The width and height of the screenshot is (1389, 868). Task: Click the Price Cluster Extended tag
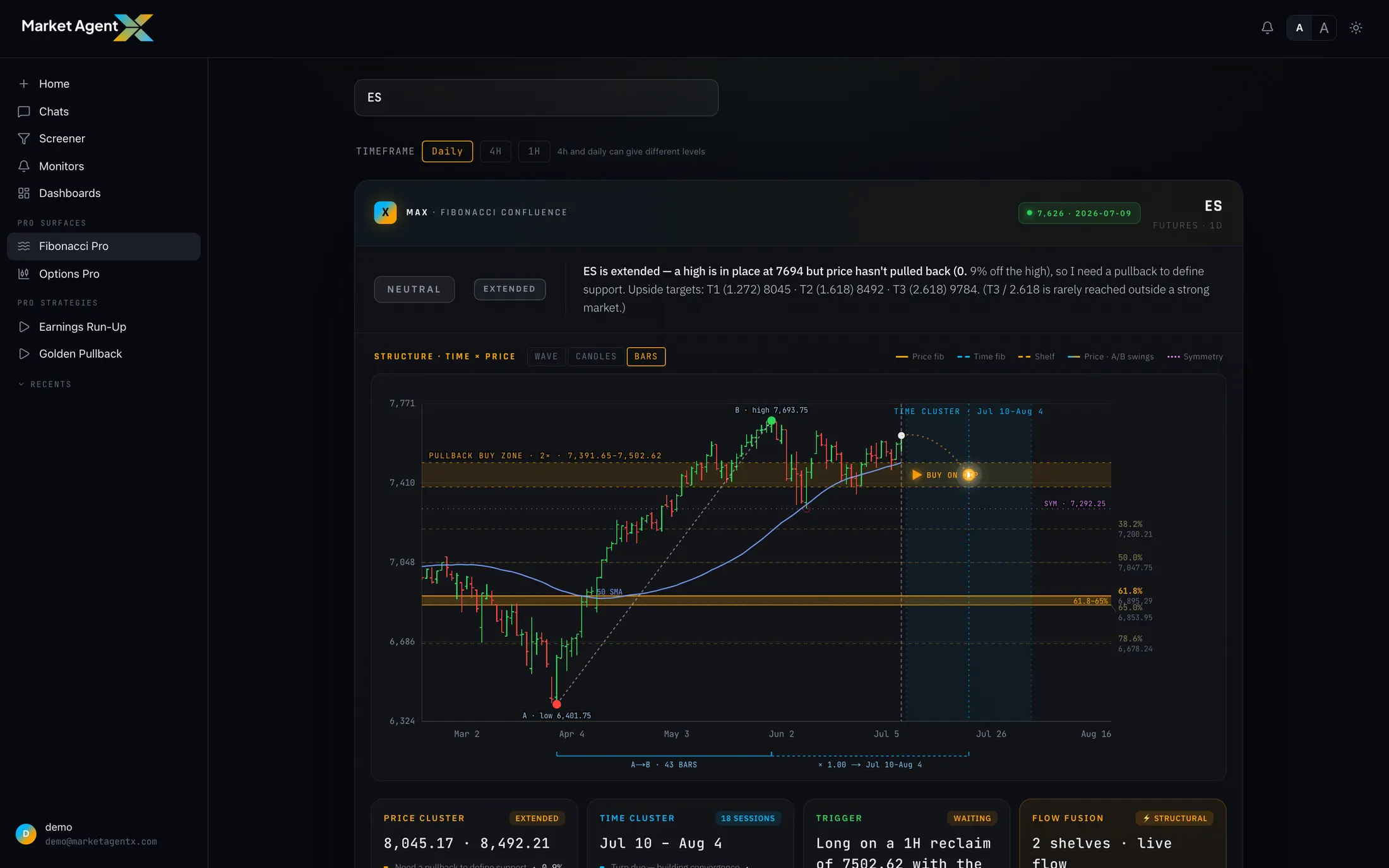(537, 819)
